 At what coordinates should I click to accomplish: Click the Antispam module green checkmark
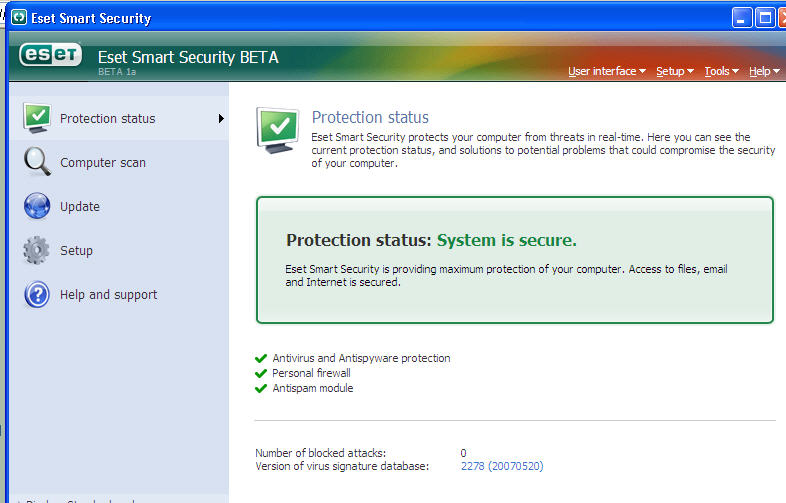tap(261, 388)
